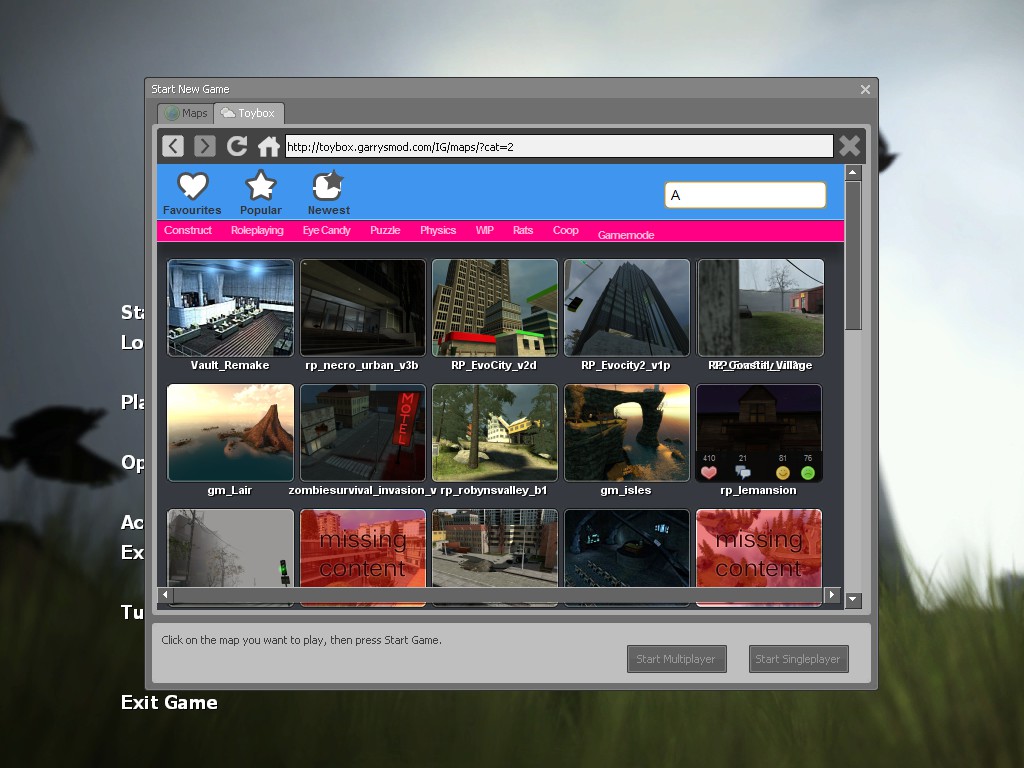
Task: Click the gm_isles map name
Action: click(626, 490)
